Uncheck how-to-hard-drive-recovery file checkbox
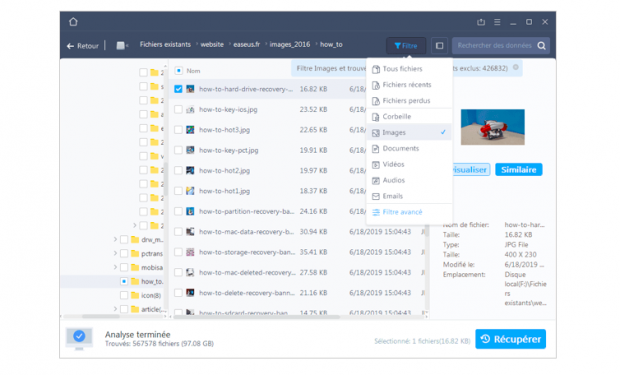Screen dimensions: 620x375 pos(178,89)
